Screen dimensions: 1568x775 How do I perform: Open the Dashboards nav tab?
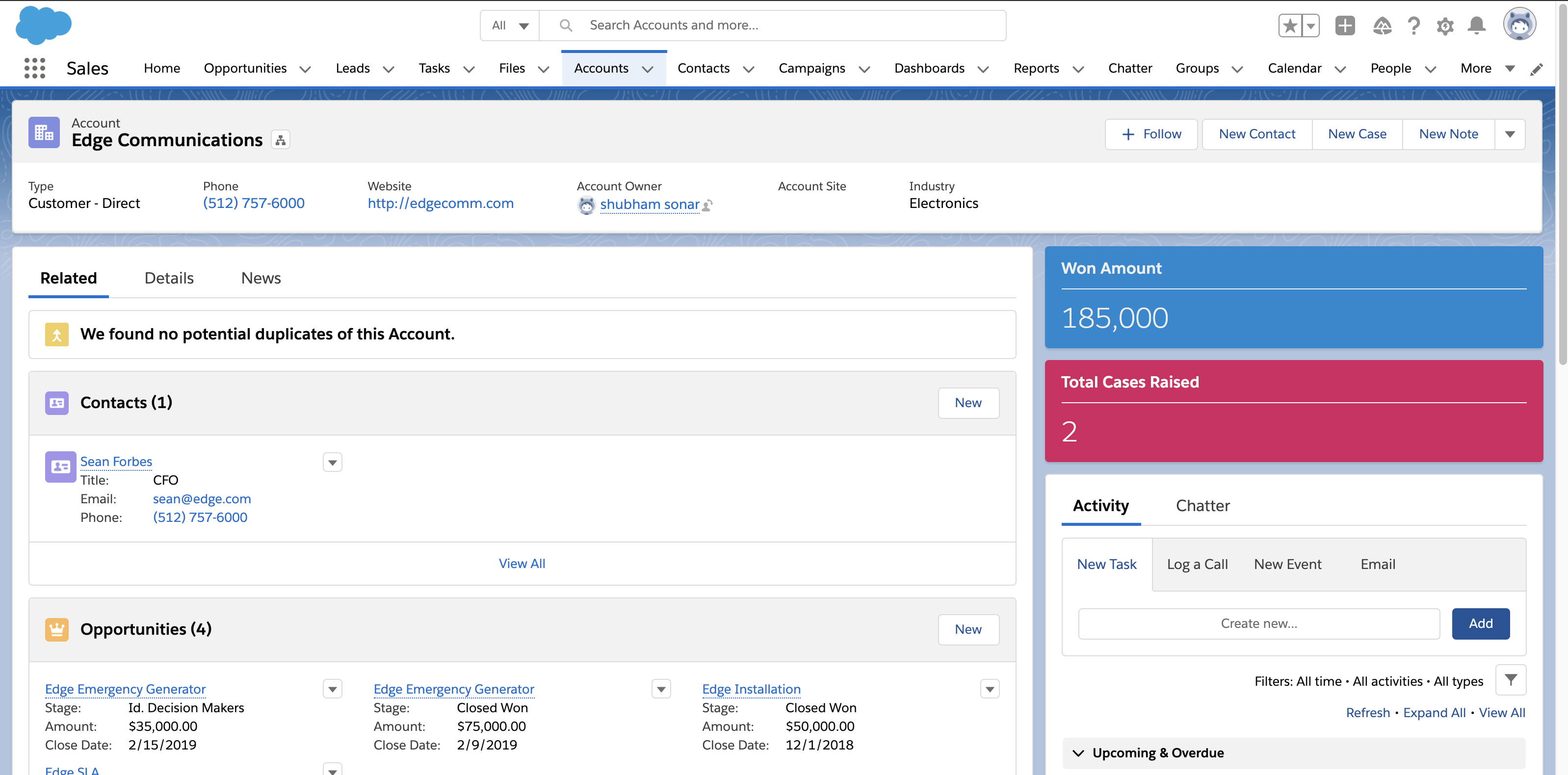point(929,69)
